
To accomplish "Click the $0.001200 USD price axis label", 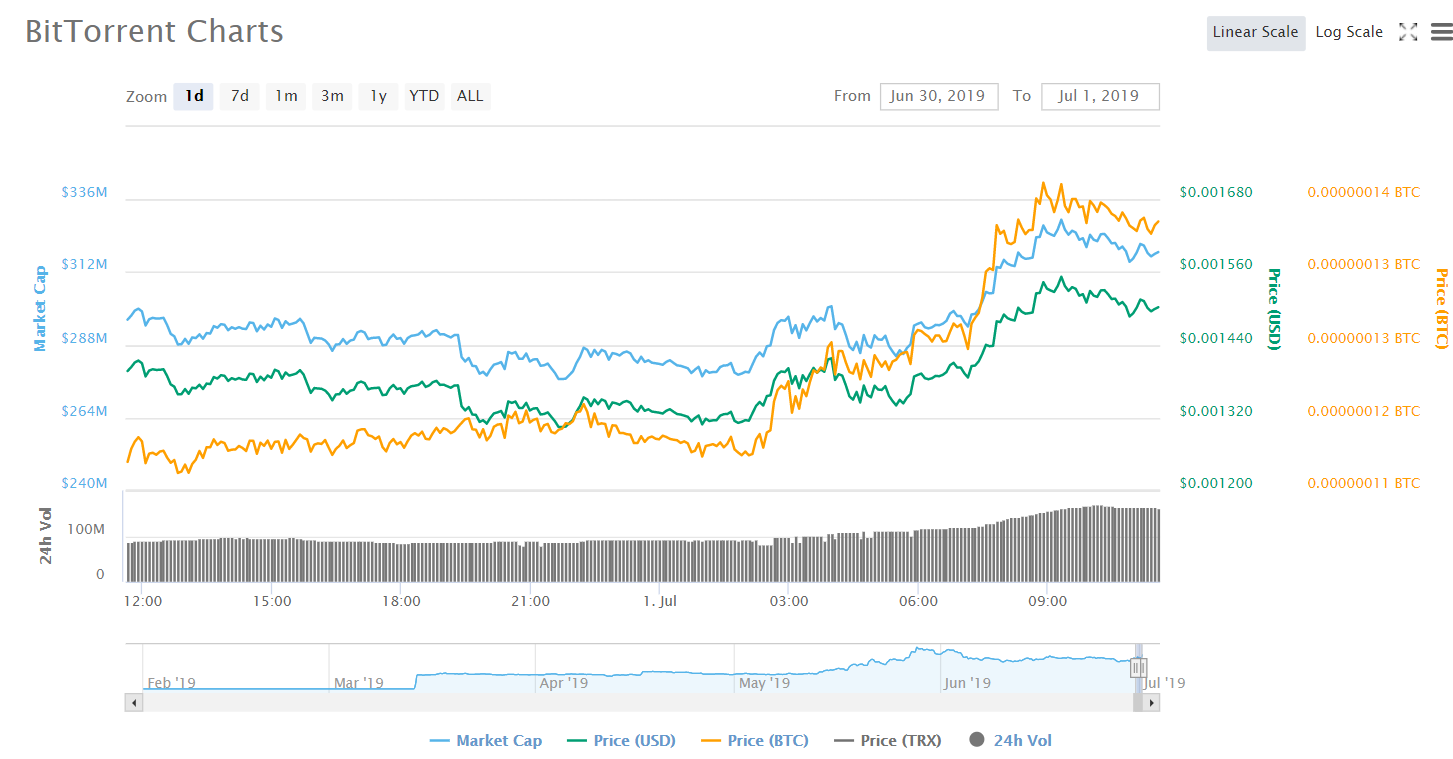I will click(1216, 483).
